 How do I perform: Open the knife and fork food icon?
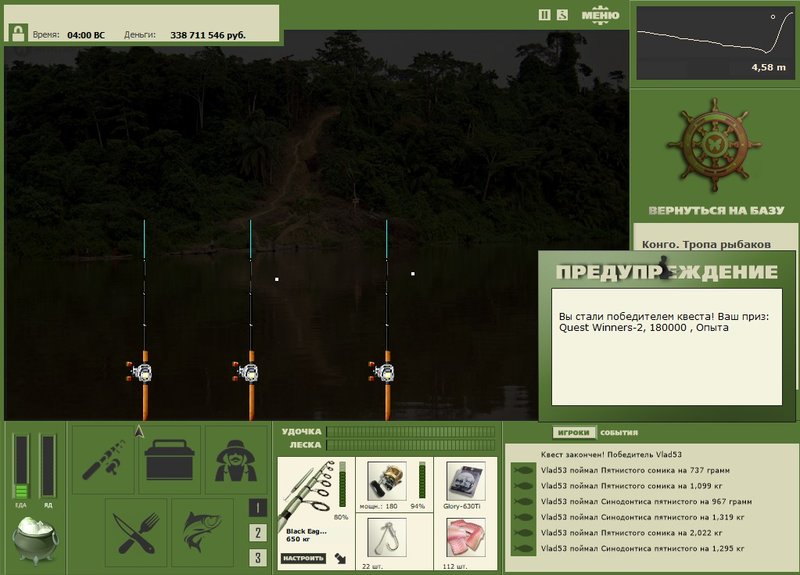(136, 533)
